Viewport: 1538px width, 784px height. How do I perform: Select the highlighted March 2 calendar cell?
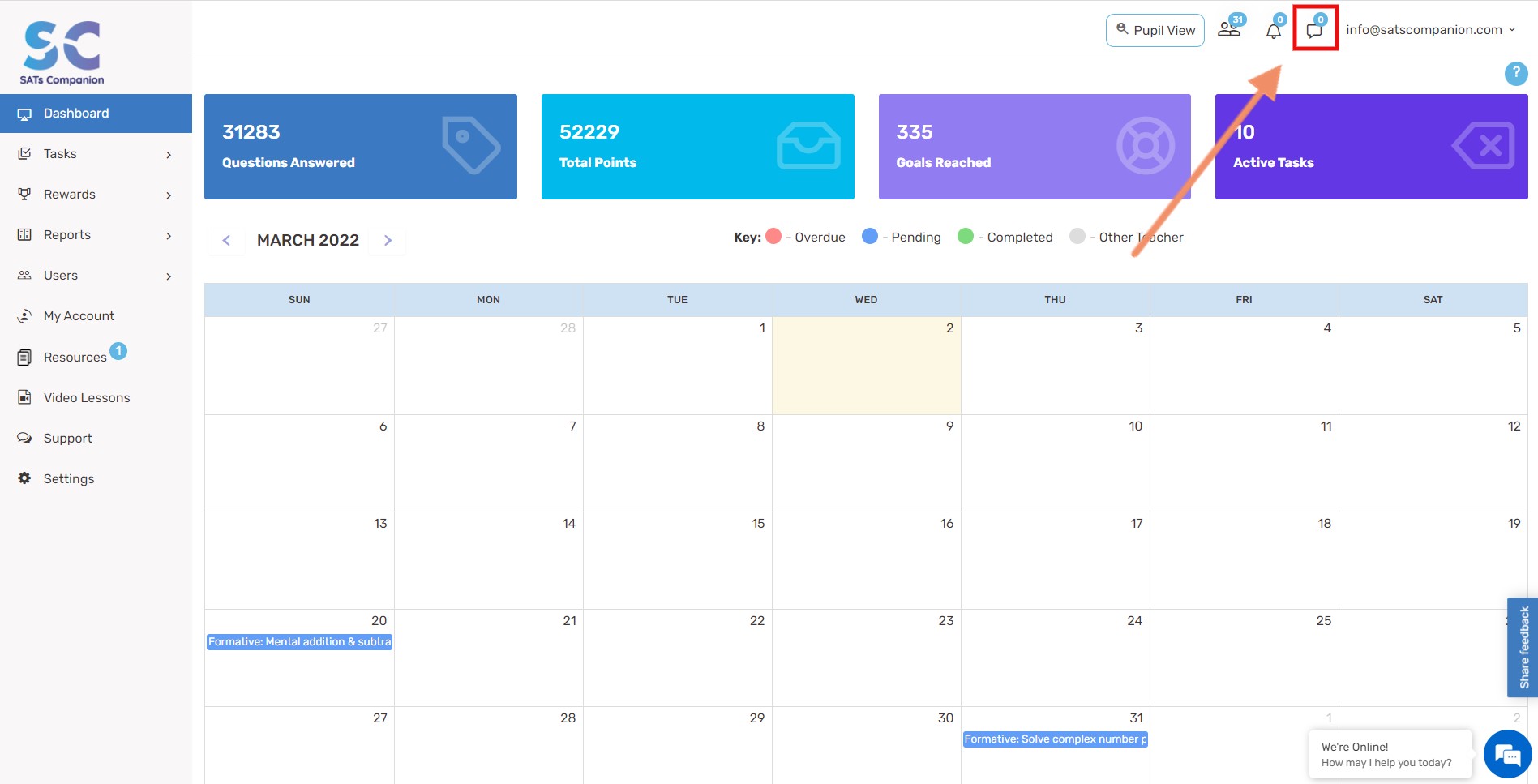point(867,366)
